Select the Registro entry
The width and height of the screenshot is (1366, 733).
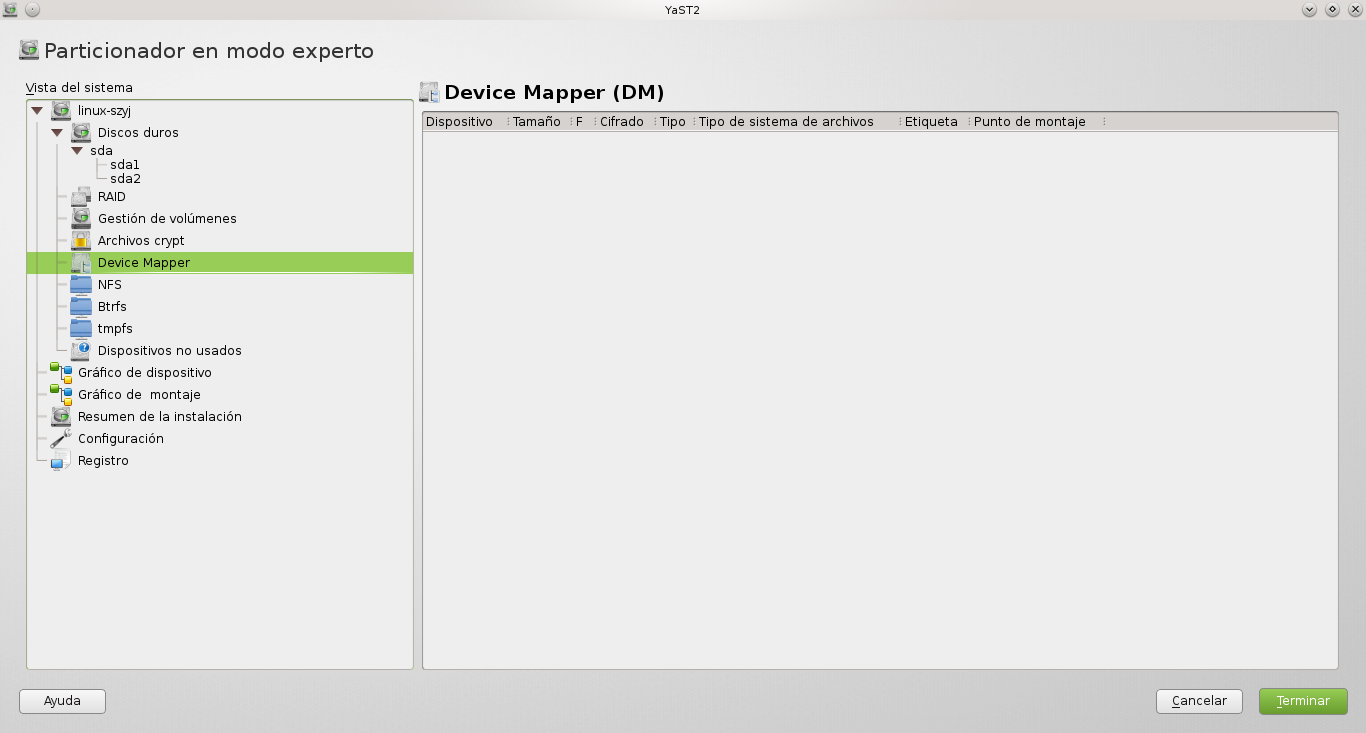pos(105,460)
